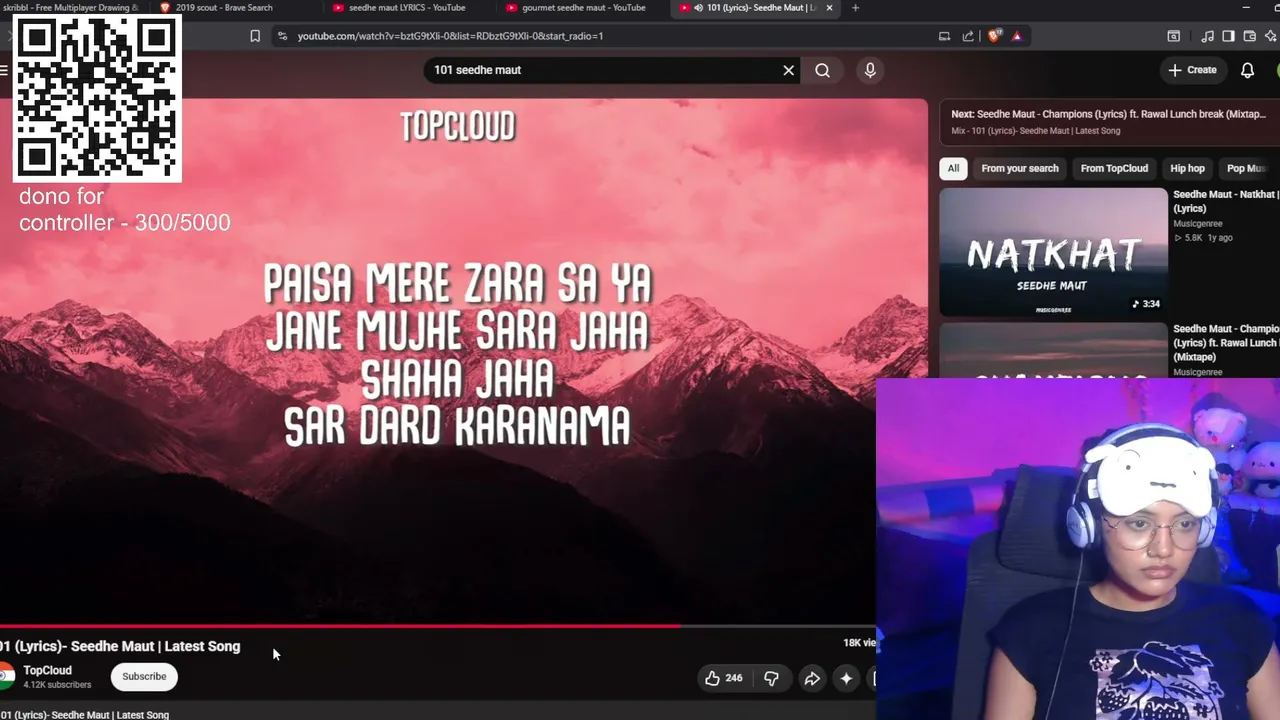The width and height of the screenshot is (1280, 720).
Task: Click the video progress bar
Action: pyautogui.click(x=438, y=627)
